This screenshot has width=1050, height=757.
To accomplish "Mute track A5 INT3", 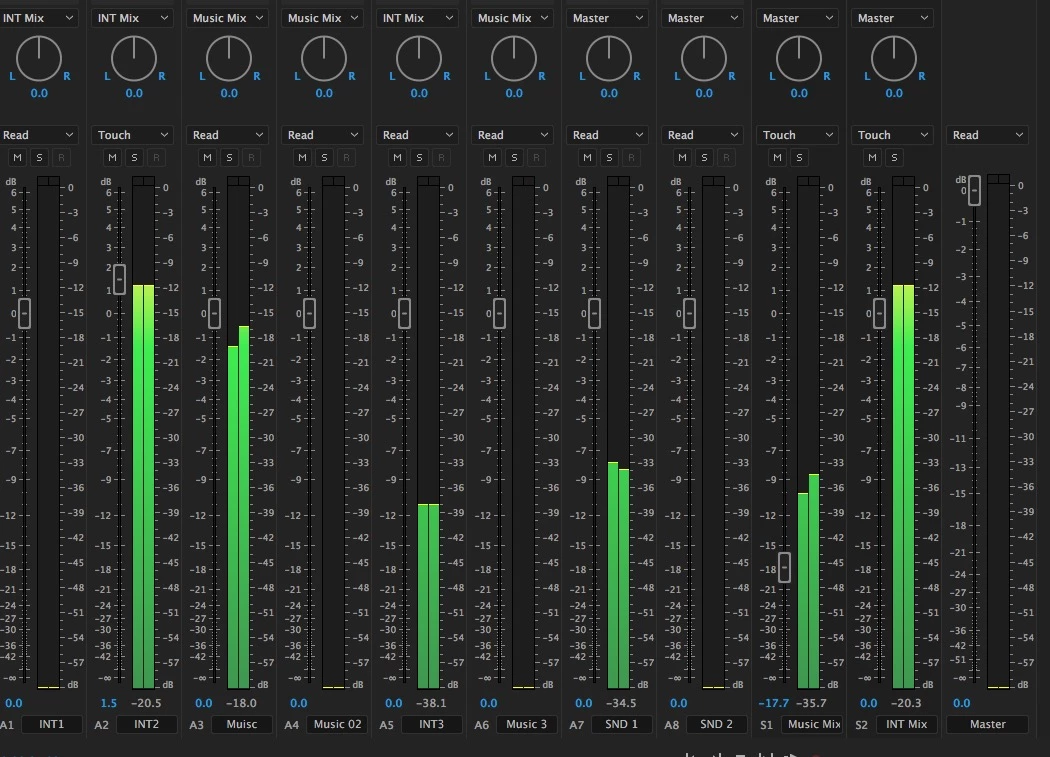I will coord(398,157).
